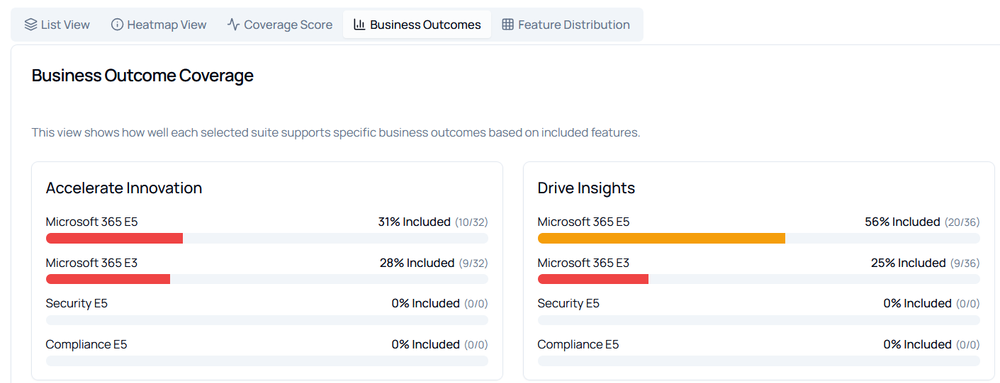This screenshot has width=1000, height=383.
Task: Click Compliance E5 label under Drive Insights
Action: pos(578,344)
